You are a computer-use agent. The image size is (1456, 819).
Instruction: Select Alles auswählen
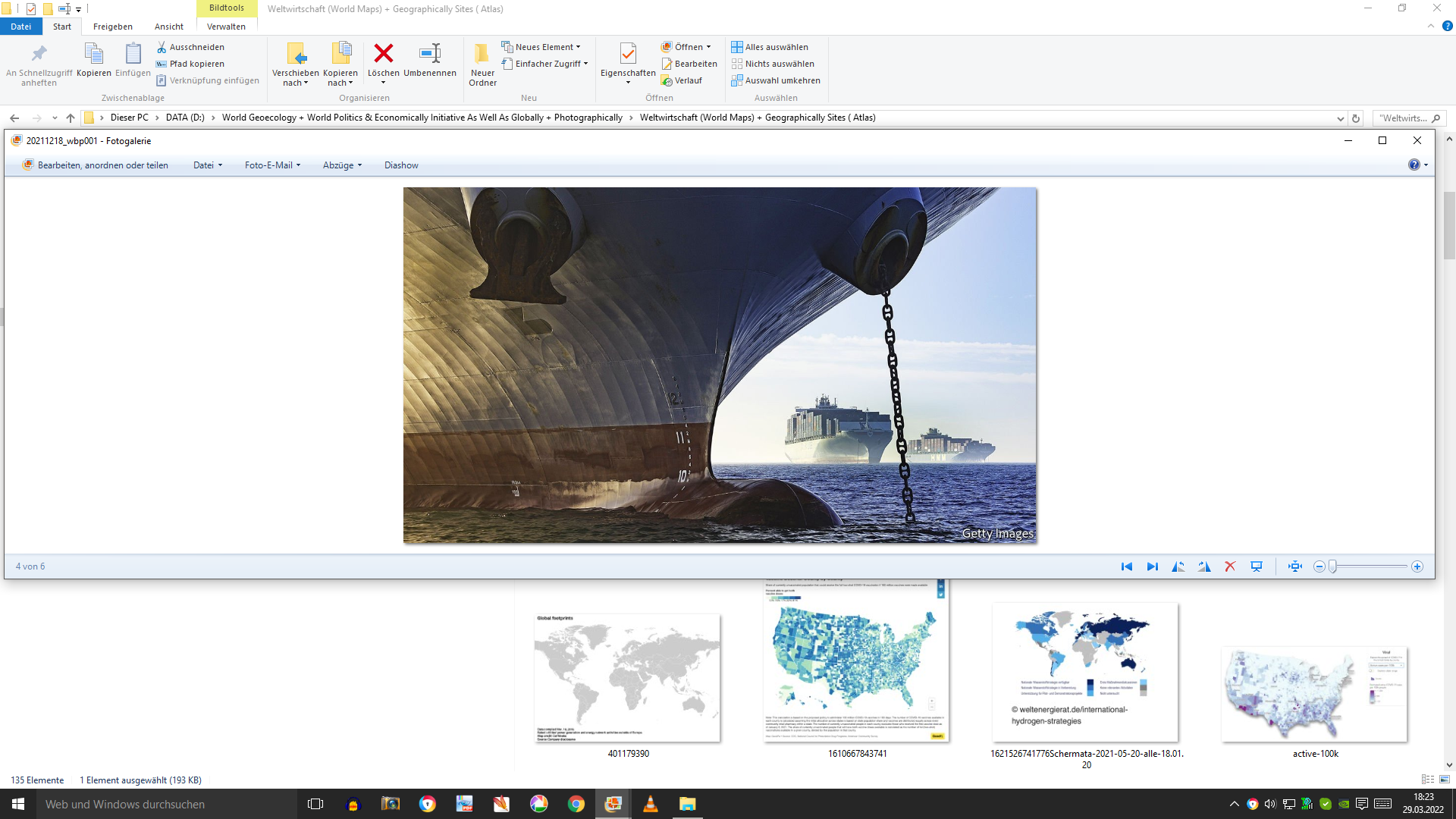[770, 47]
